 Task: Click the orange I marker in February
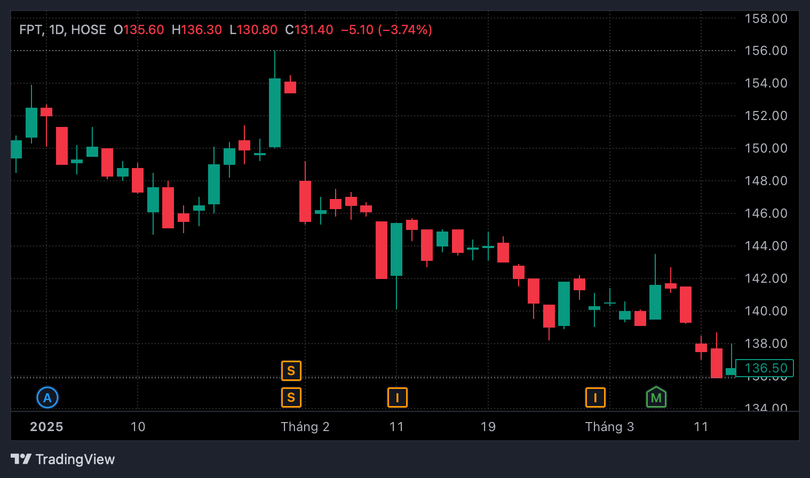pos(397,398)
